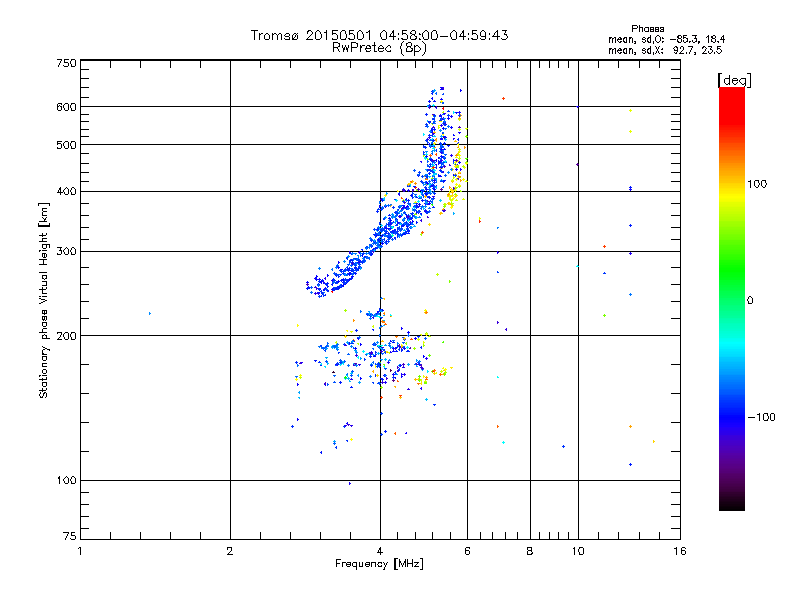
Task: Click the 'mean, sd,X: 92.7, 23.5' line
Action: tap(665, 50)
